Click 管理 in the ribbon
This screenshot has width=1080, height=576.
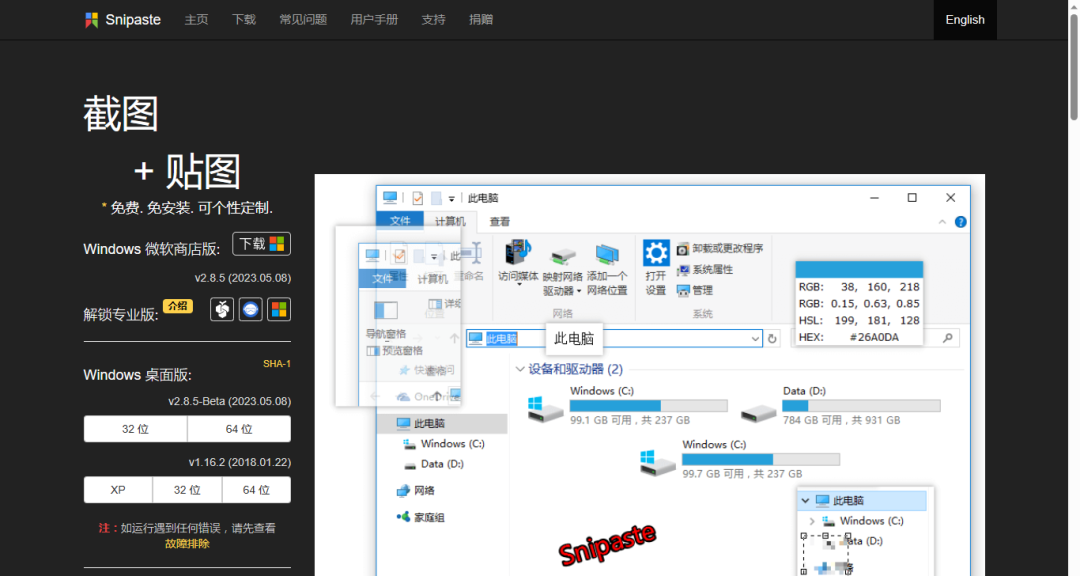694,291
